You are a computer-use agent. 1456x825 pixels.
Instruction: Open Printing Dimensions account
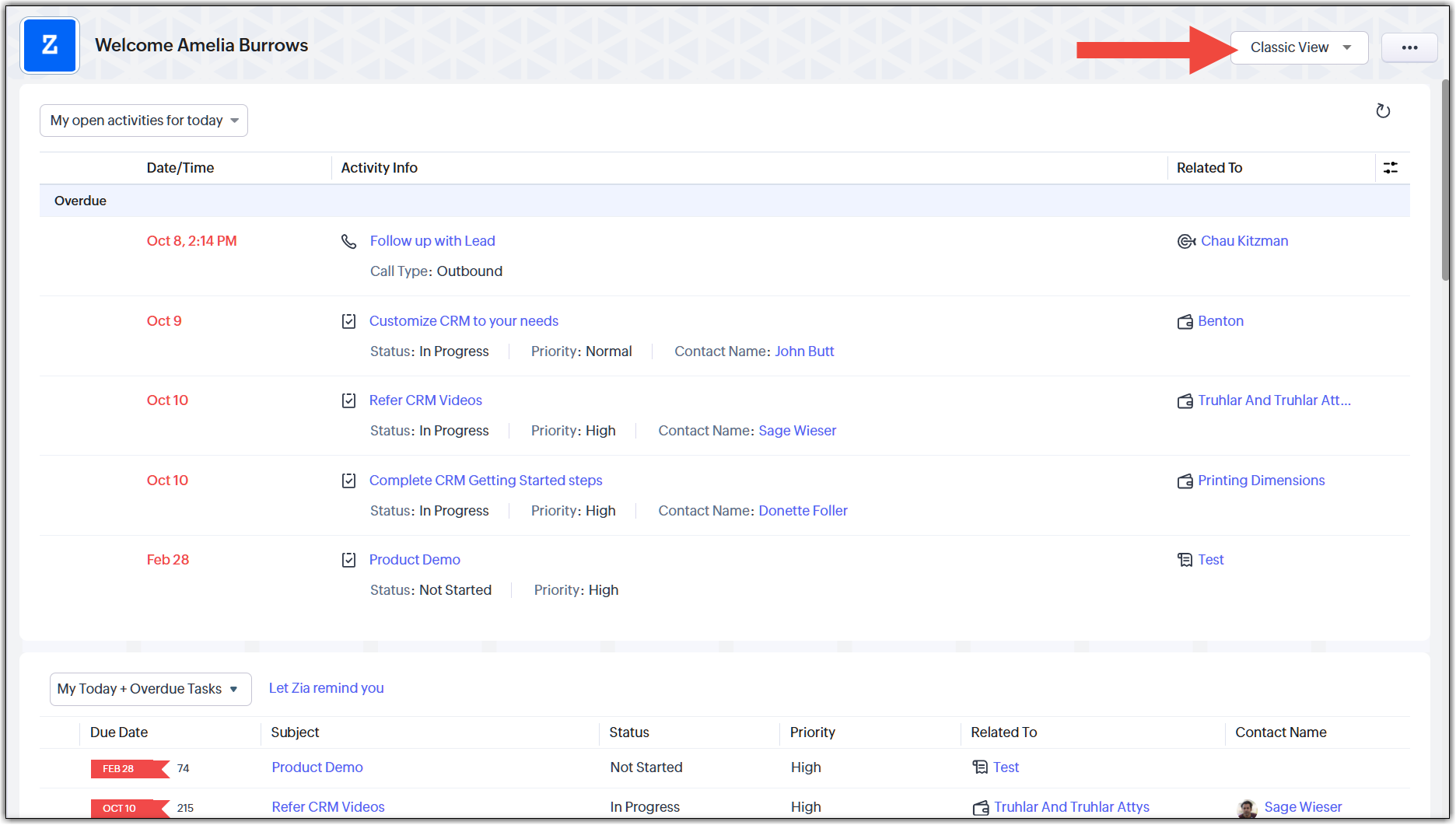click(1261, 481)
